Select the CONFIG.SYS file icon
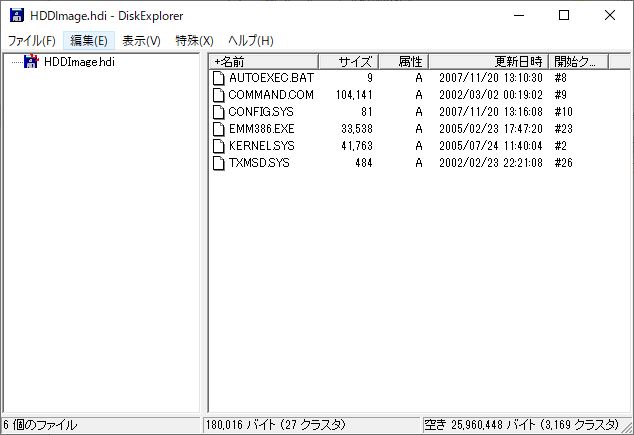This screenshot has width=634, height=435. [x=219, y=112]
